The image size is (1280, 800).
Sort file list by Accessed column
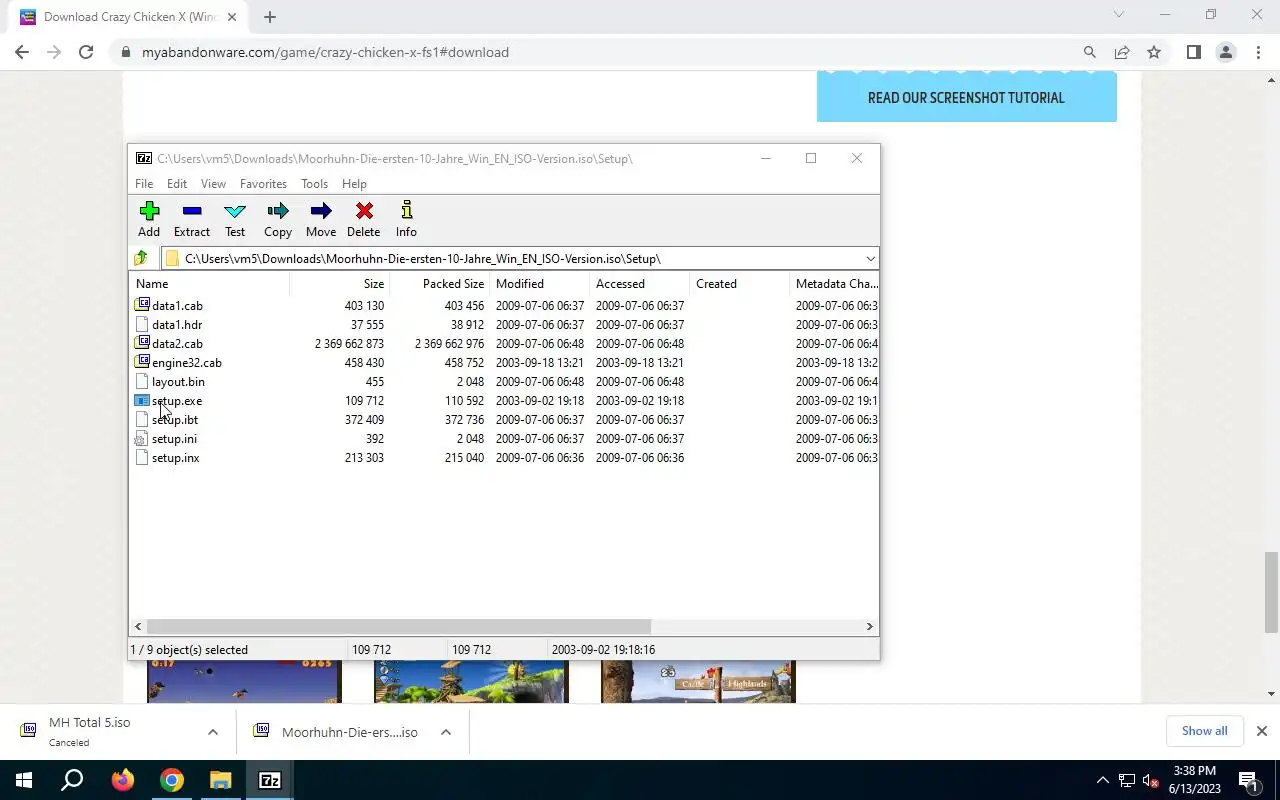tap(640, 284)
